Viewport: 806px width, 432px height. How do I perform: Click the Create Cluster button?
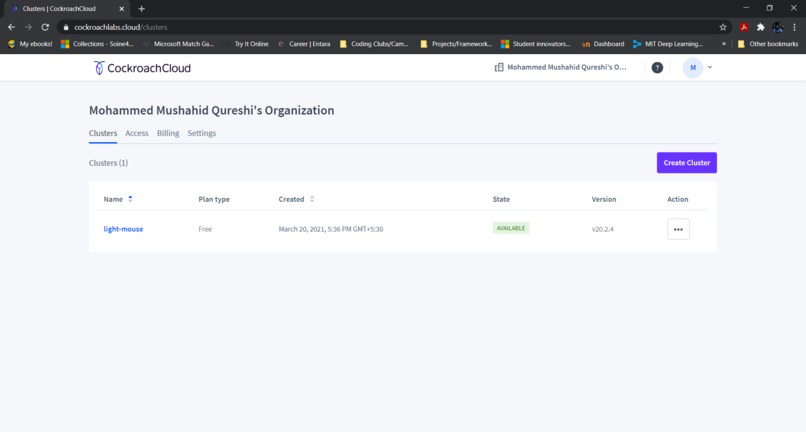(x=687, y=163)
